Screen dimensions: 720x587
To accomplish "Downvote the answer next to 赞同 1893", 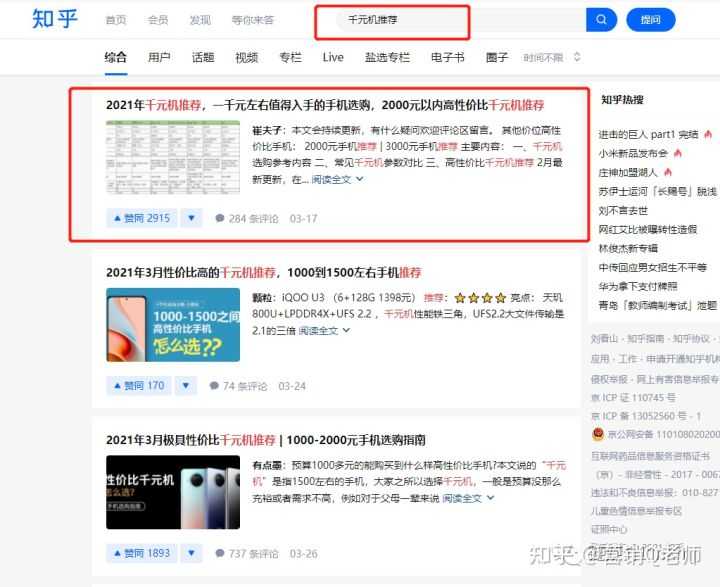I will (191, 553).
